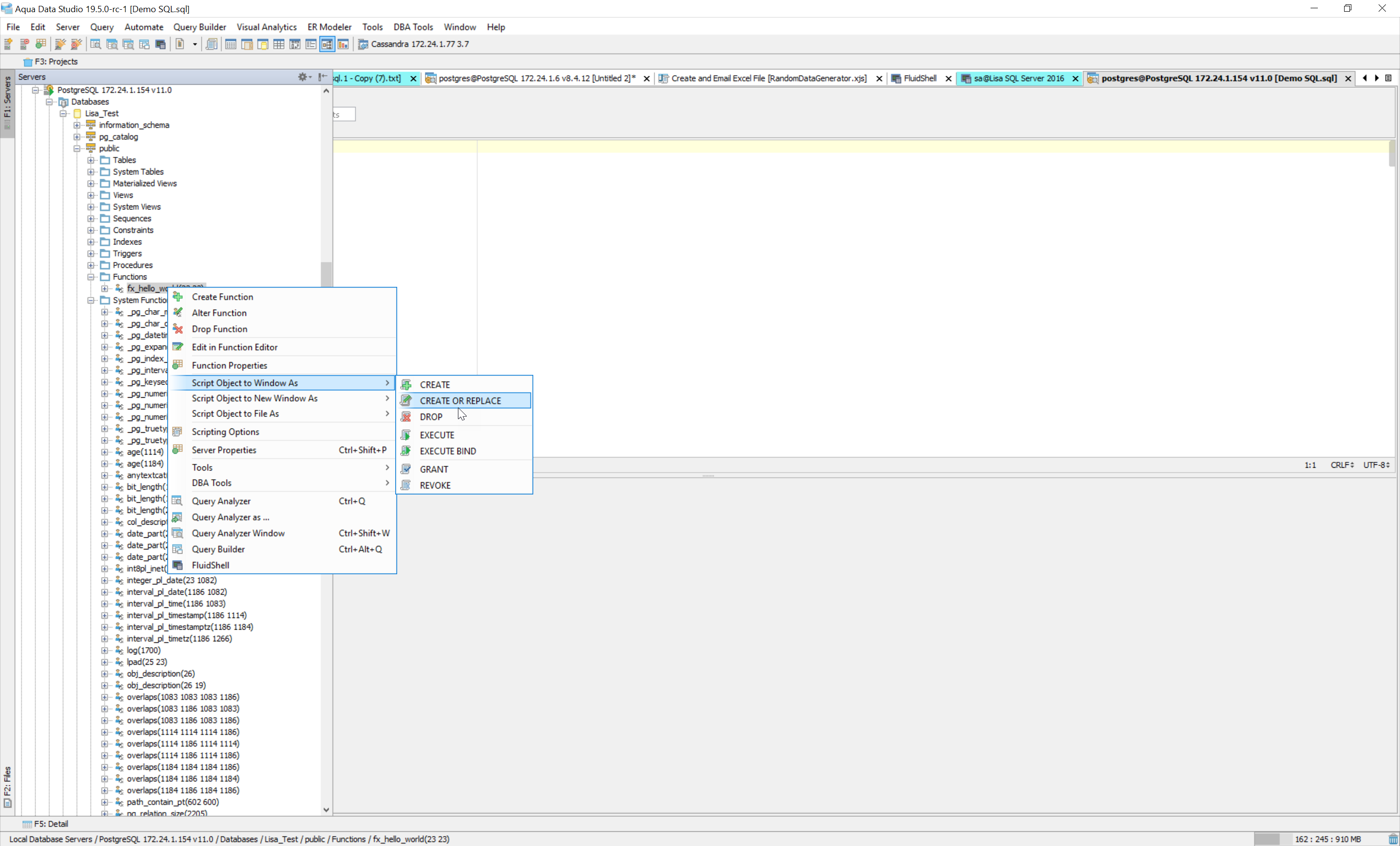Viewport: 1400px width, 846px height.
Task: Open Query Analyzer from the toolbar
Action: tap(95, 44)
